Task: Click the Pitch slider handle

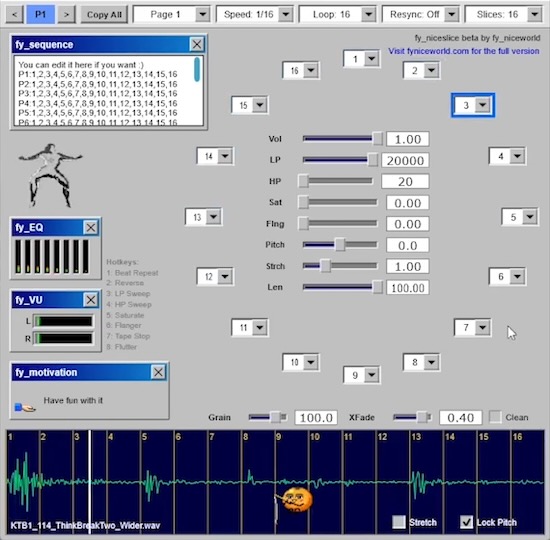Action: coord(340,245)
